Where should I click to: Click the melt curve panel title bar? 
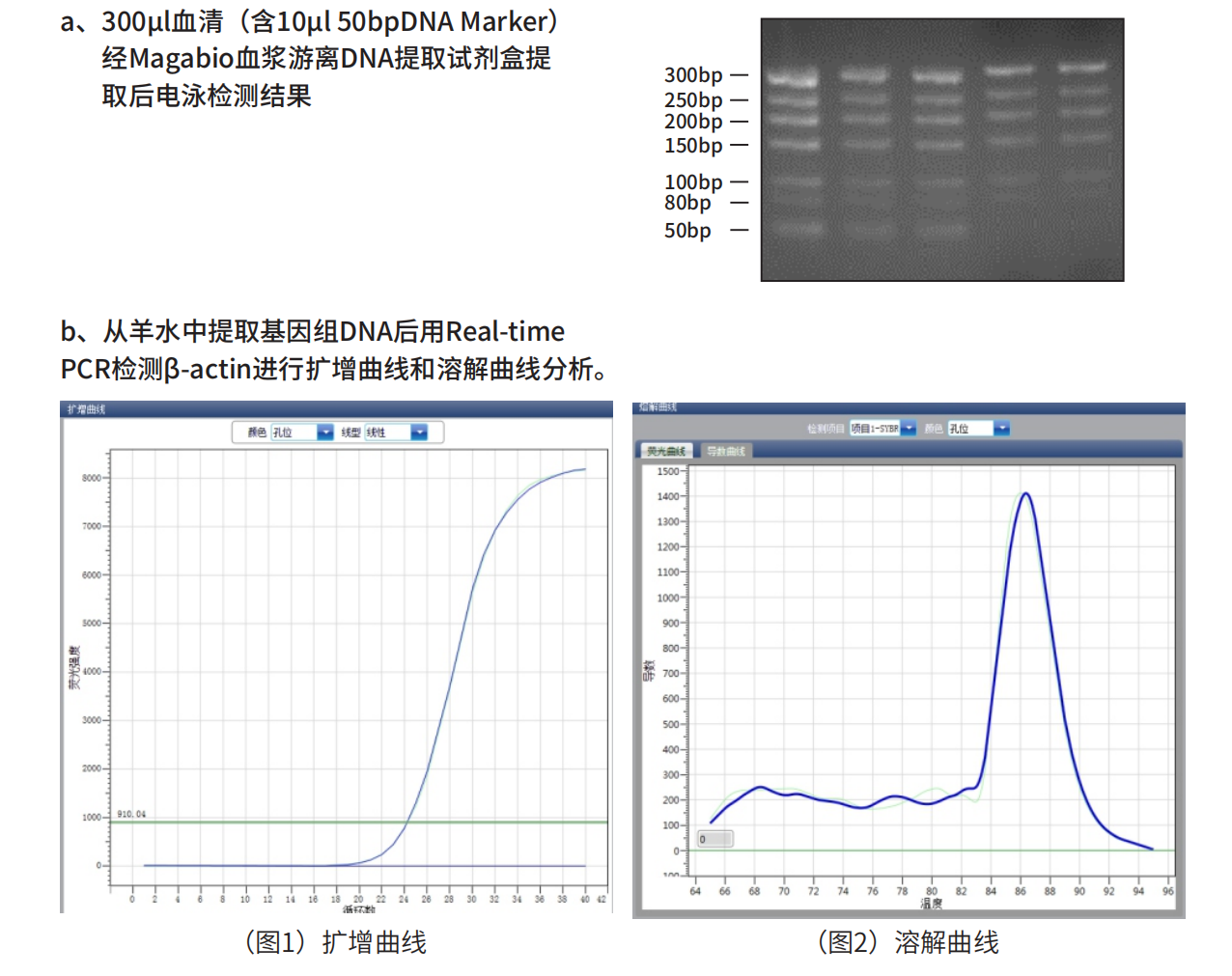coord(908,407)
